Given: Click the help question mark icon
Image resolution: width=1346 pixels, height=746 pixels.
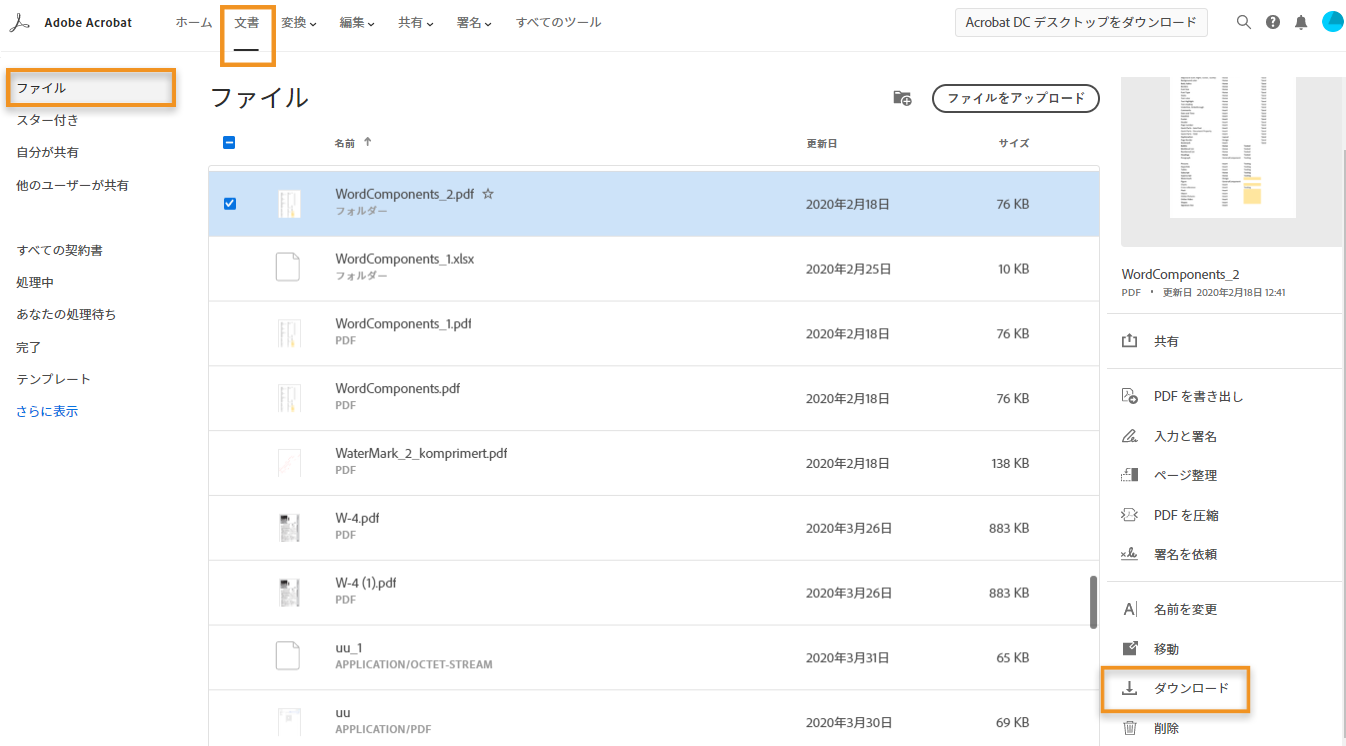Looking at the screenshot, I should tap(1272, 21).
